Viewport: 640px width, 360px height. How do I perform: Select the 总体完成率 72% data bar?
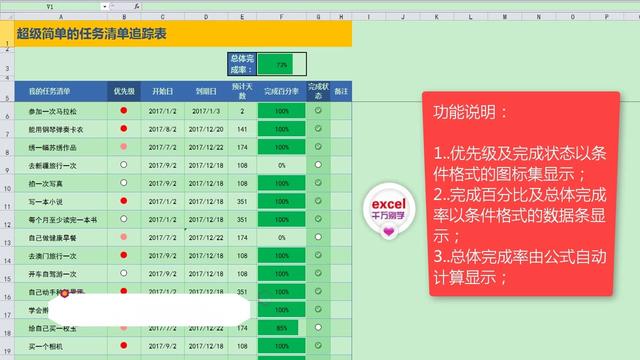tap(282, 64)
